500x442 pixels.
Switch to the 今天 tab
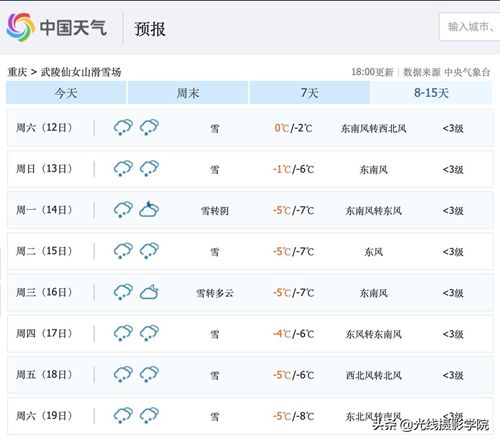[66, 93]
